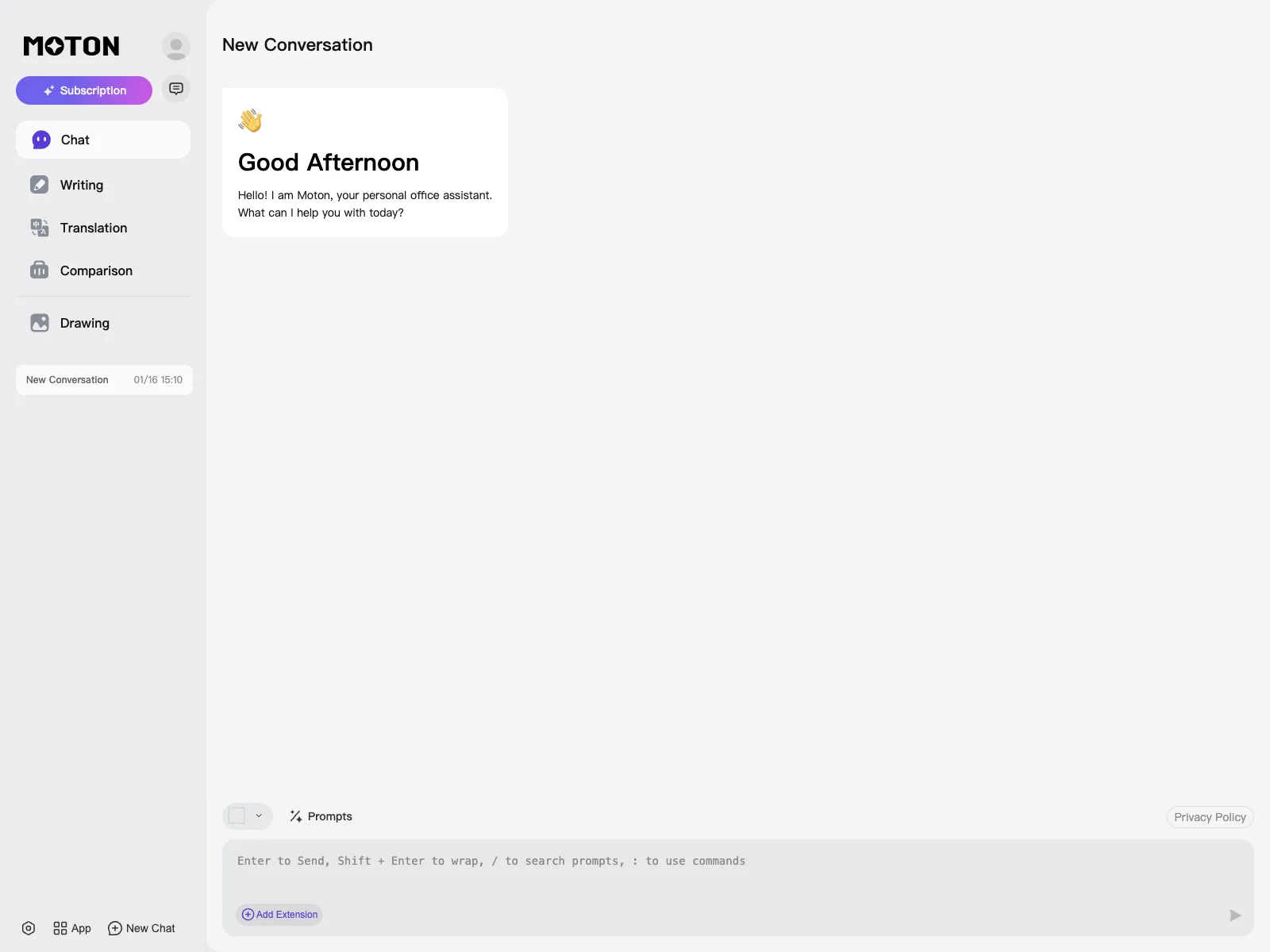Click the 01/16 15:10 timestamp
1270x952 pixels.
coord(158,380)
